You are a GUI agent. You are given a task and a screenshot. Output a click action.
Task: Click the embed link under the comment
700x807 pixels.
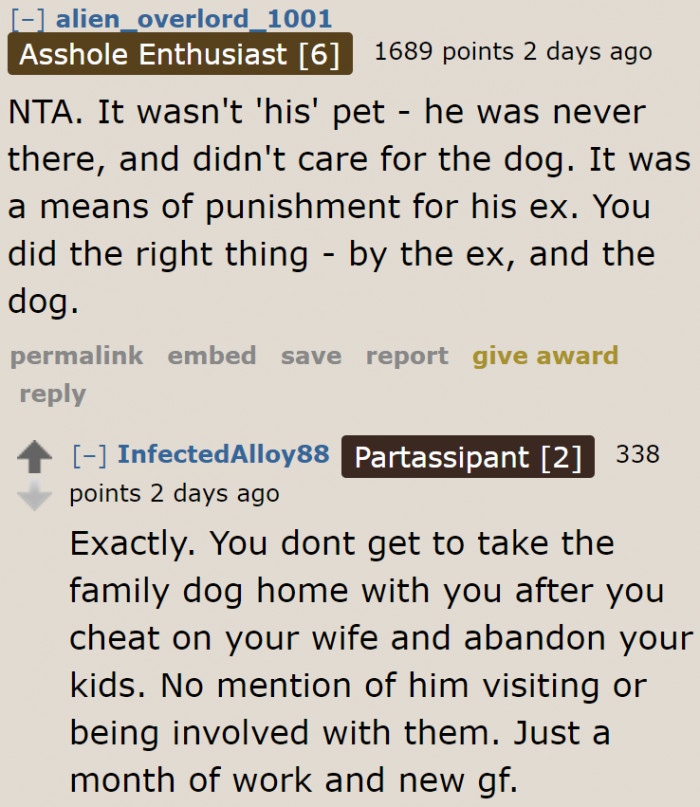(212, 356)
